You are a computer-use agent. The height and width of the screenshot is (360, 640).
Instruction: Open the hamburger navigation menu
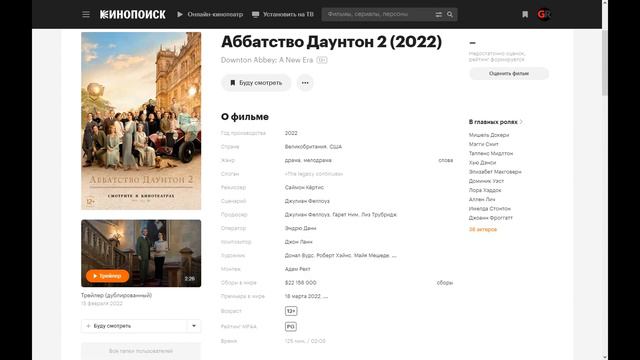pyautogui.click(x=86, y=14)
